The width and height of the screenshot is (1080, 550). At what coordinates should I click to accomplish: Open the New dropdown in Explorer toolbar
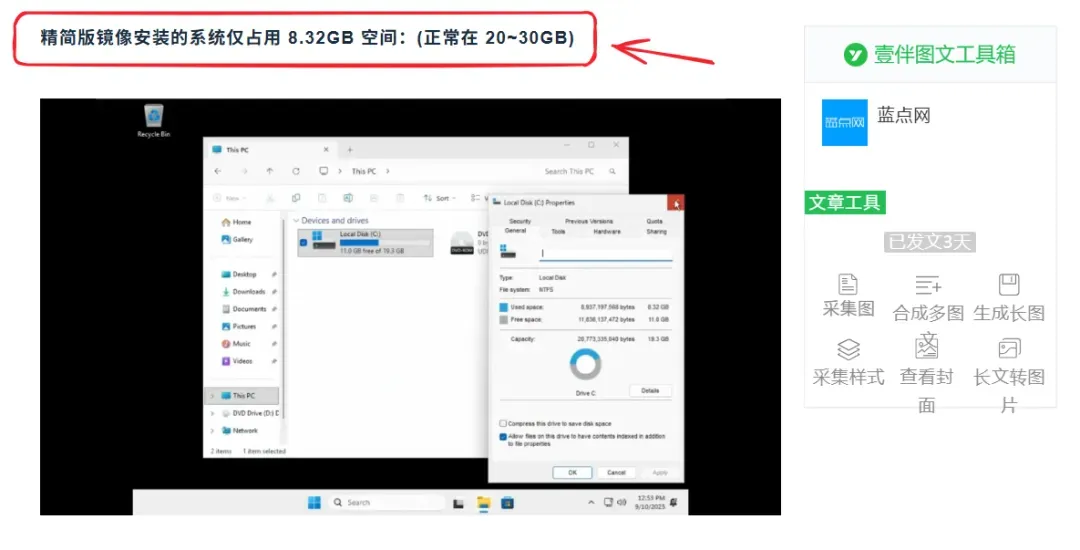230,198
